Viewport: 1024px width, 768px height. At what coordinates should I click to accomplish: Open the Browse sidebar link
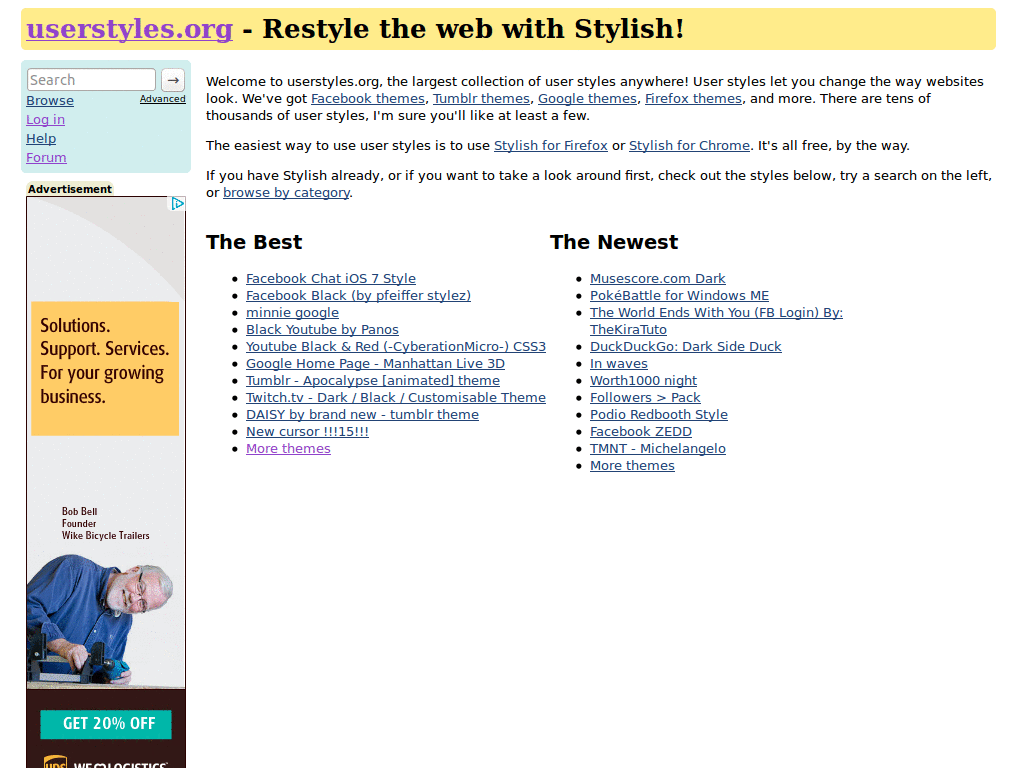click(x=50, y=101)
